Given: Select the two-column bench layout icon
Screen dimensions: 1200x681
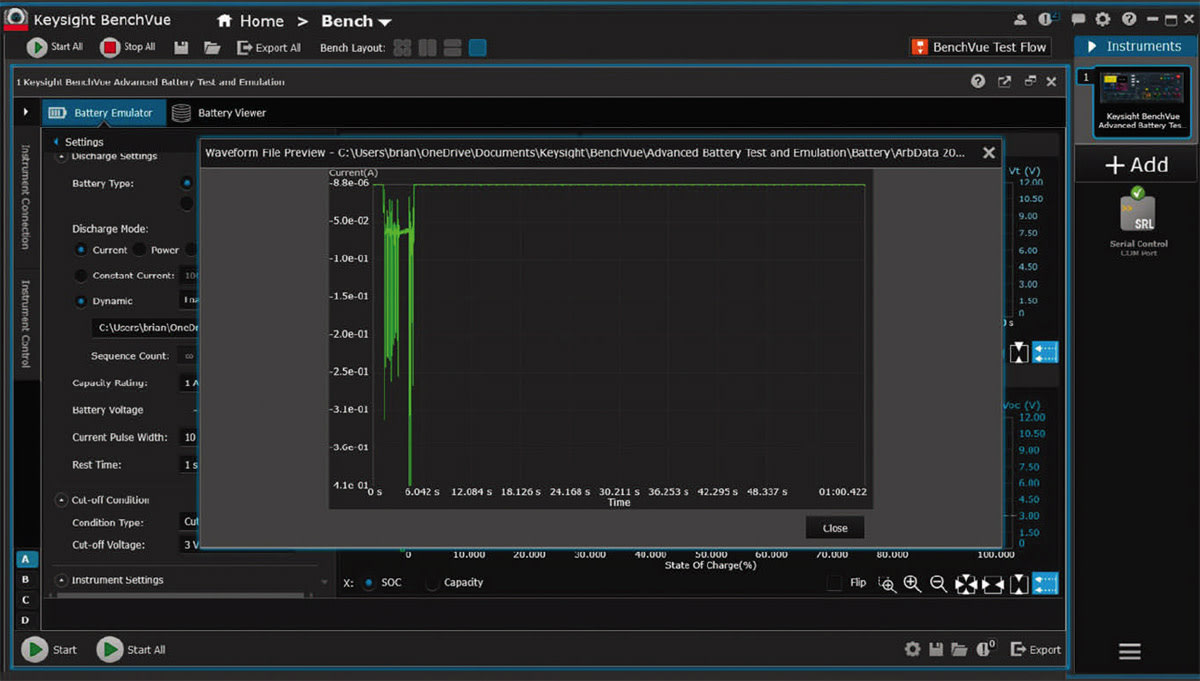Looking at the screenshot, I should click(x=427, y=47).
